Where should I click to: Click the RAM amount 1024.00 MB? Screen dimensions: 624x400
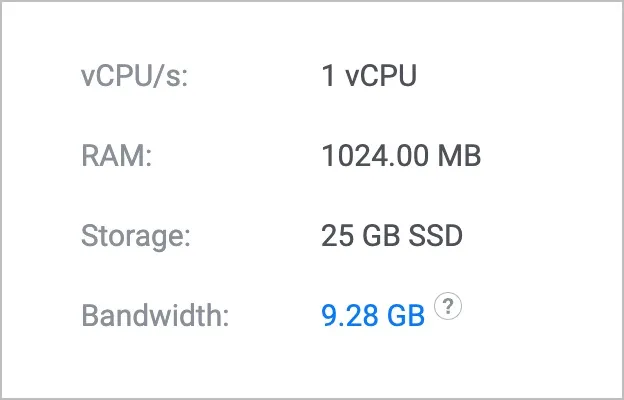pyautogui.click(x=401, y=157)
